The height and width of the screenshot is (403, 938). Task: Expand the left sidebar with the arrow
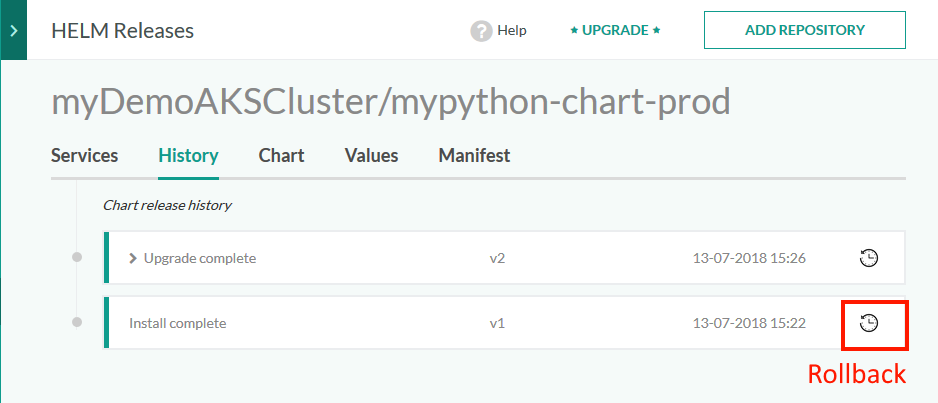coord(14,31)
